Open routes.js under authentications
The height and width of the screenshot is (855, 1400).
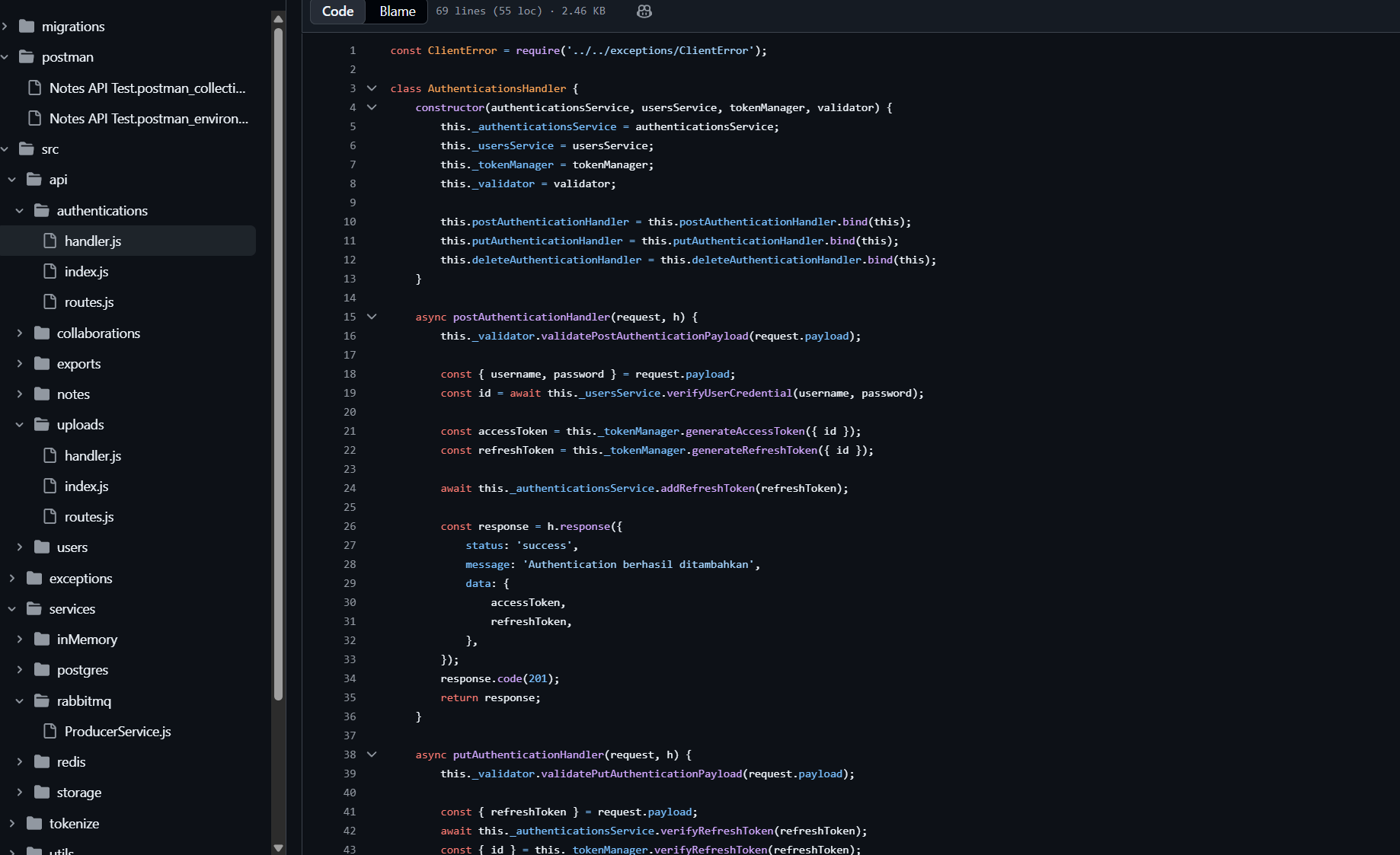tap(89, 302)
